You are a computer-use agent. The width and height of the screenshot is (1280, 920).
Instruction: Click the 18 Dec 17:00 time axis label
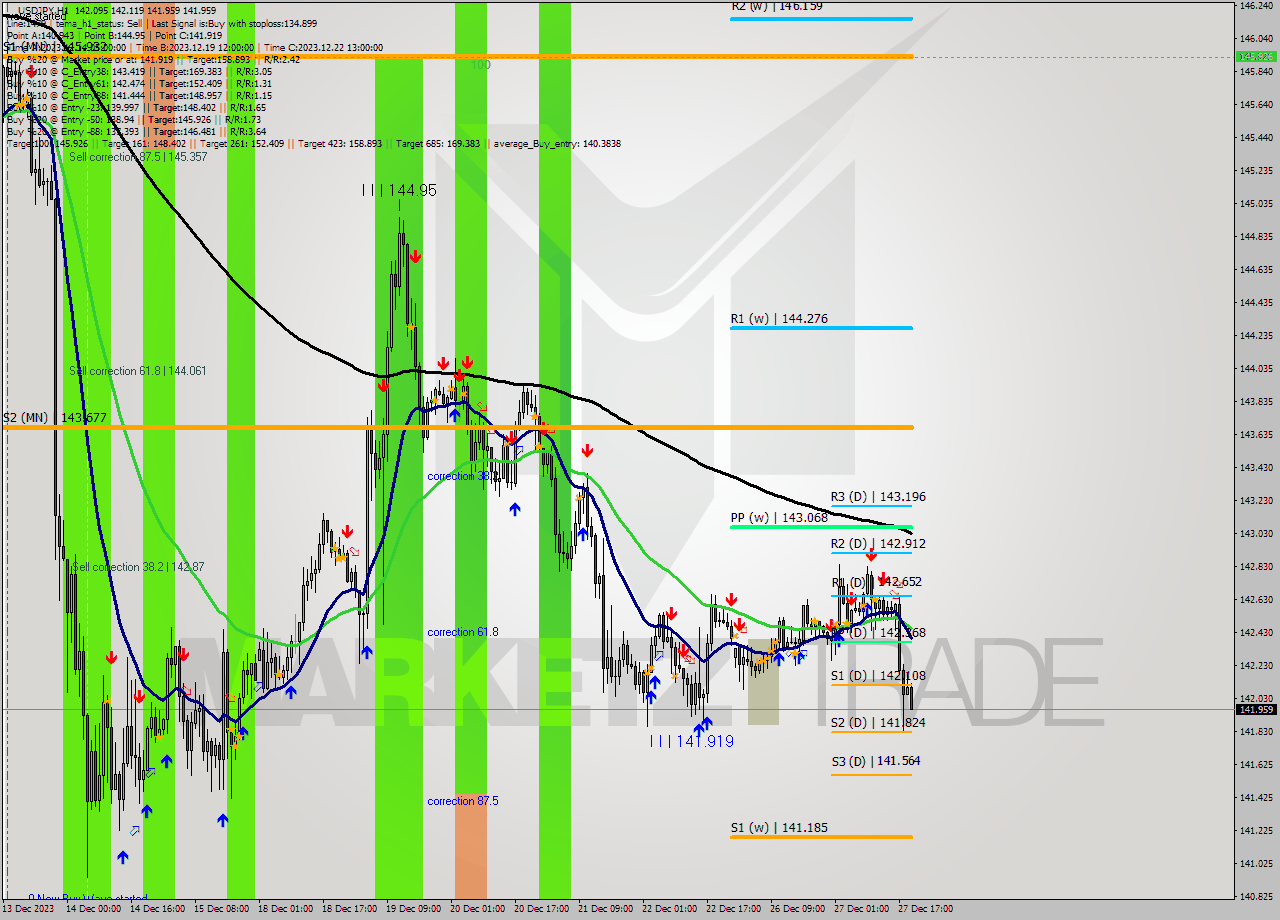point(349,909)
